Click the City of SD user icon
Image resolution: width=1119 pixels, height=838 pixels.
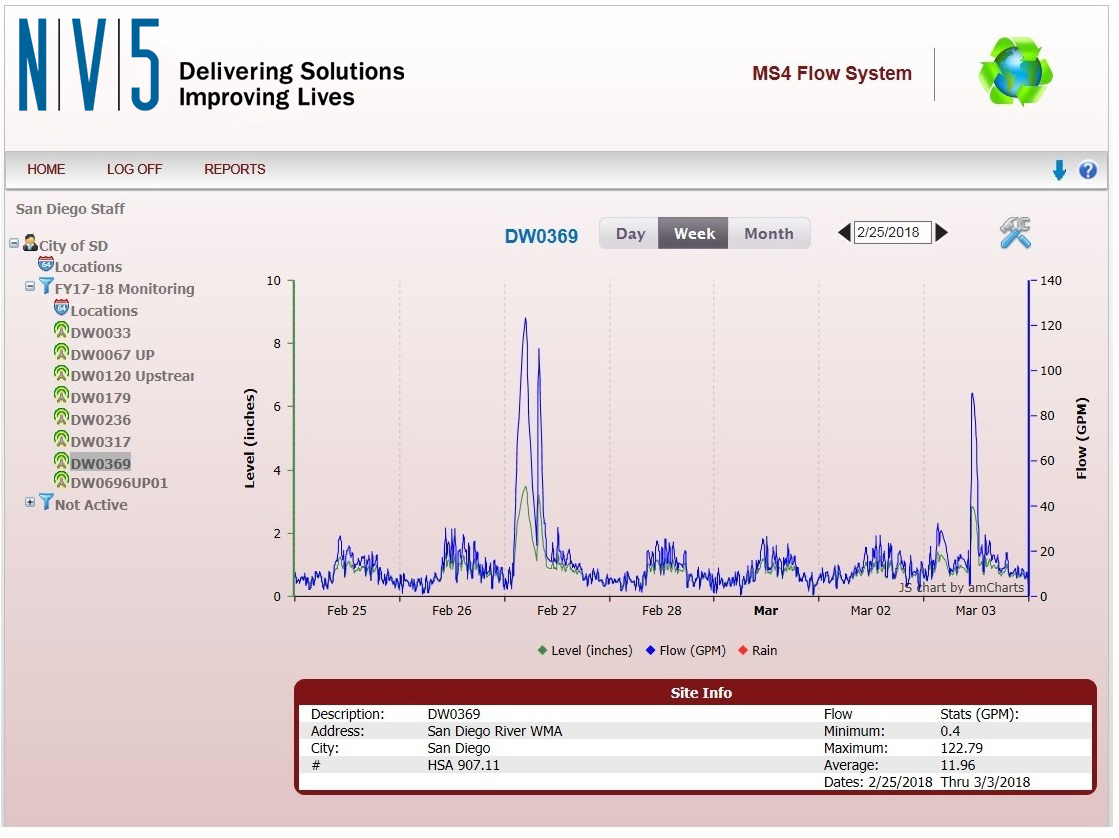pos(32,243)
